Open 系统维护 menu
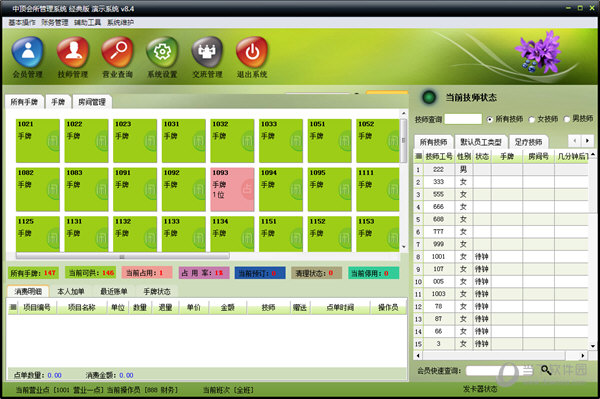The width and height of the screenshot is (600, 399). [121, 23]
